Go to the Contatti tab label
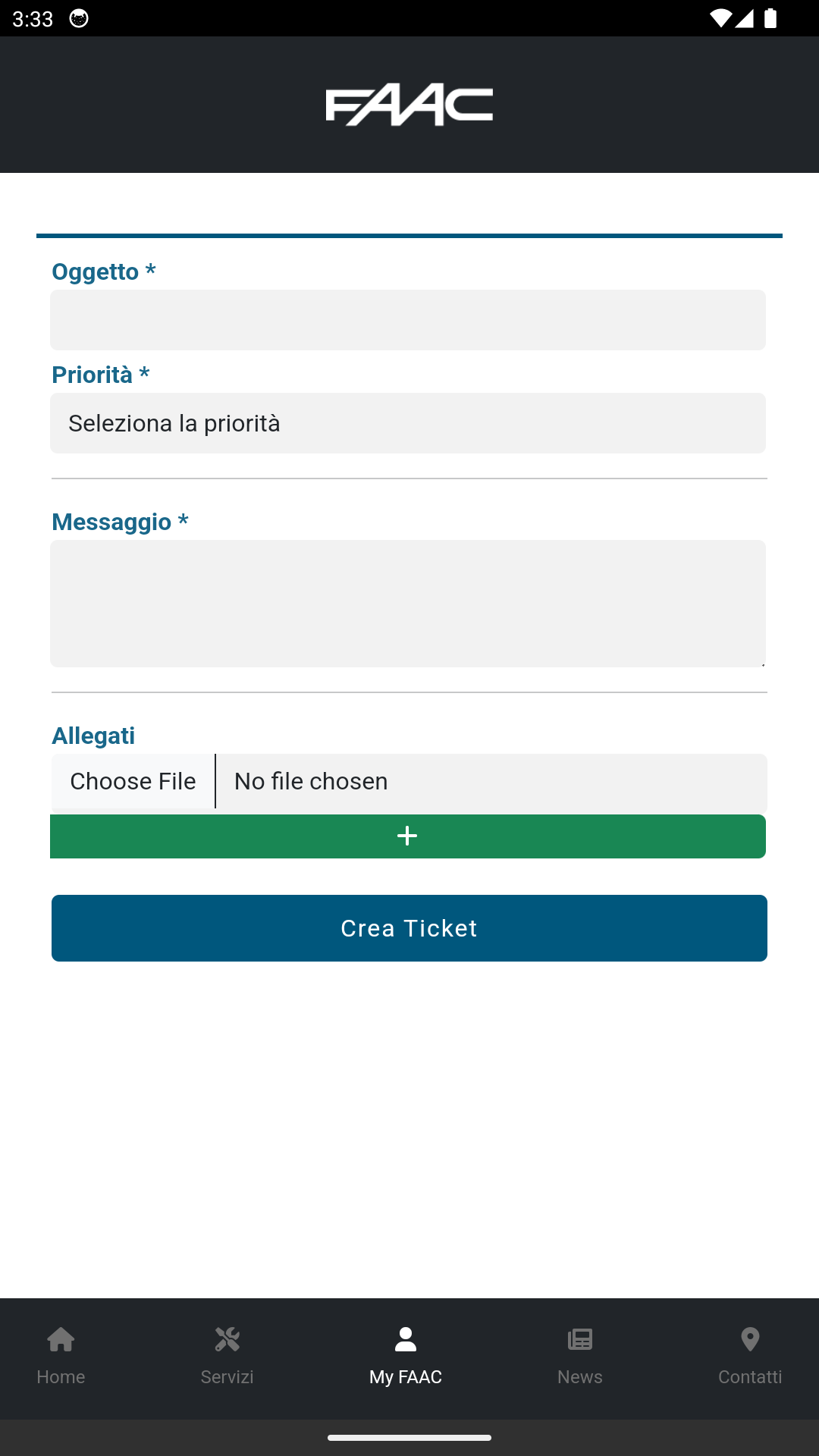This screenshot has height=1456, width=819. coord(750,1377)
